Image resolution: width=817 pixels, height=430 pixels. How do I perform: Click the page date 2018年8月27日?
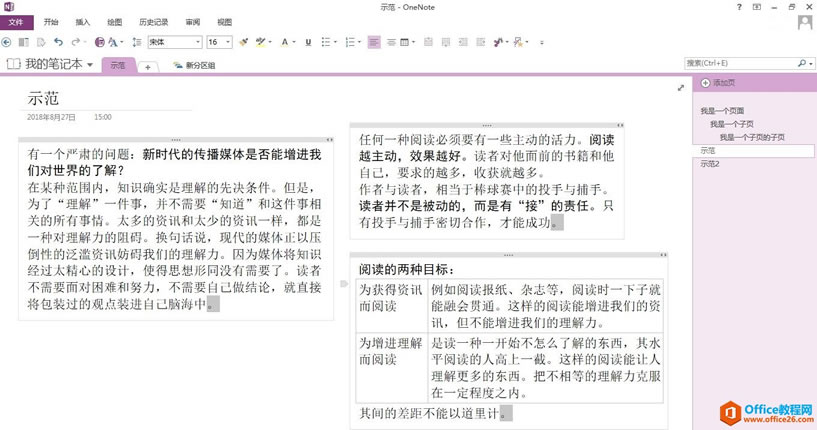[51, 117]
